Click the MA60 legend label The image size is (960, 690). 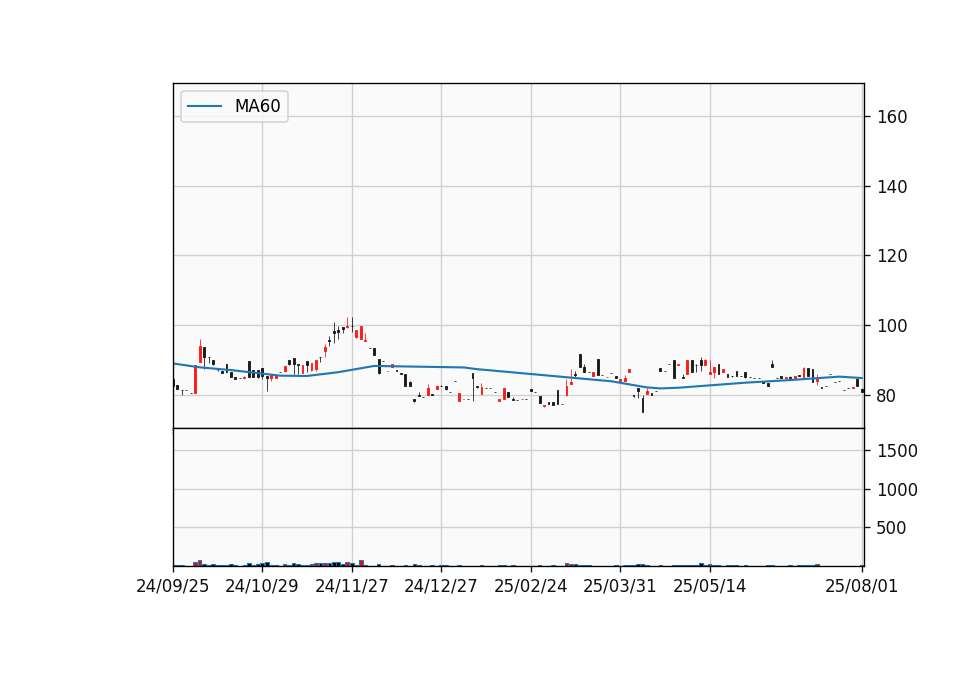click(257, 106)
